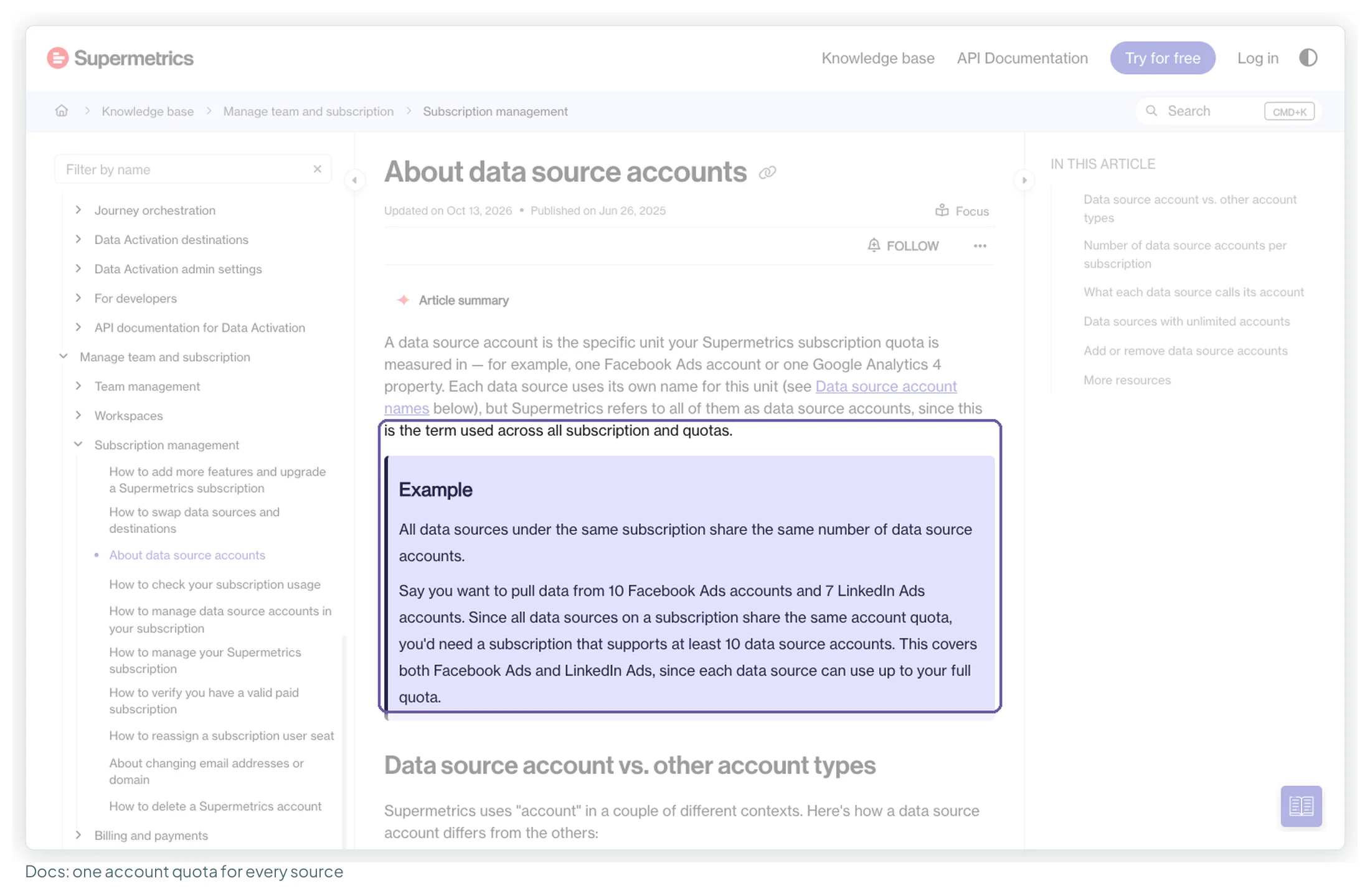Open Manage team and subscription breadcrumb
Screen dimensions: 1370x896
pyautogui.click(x=308, y=111)
